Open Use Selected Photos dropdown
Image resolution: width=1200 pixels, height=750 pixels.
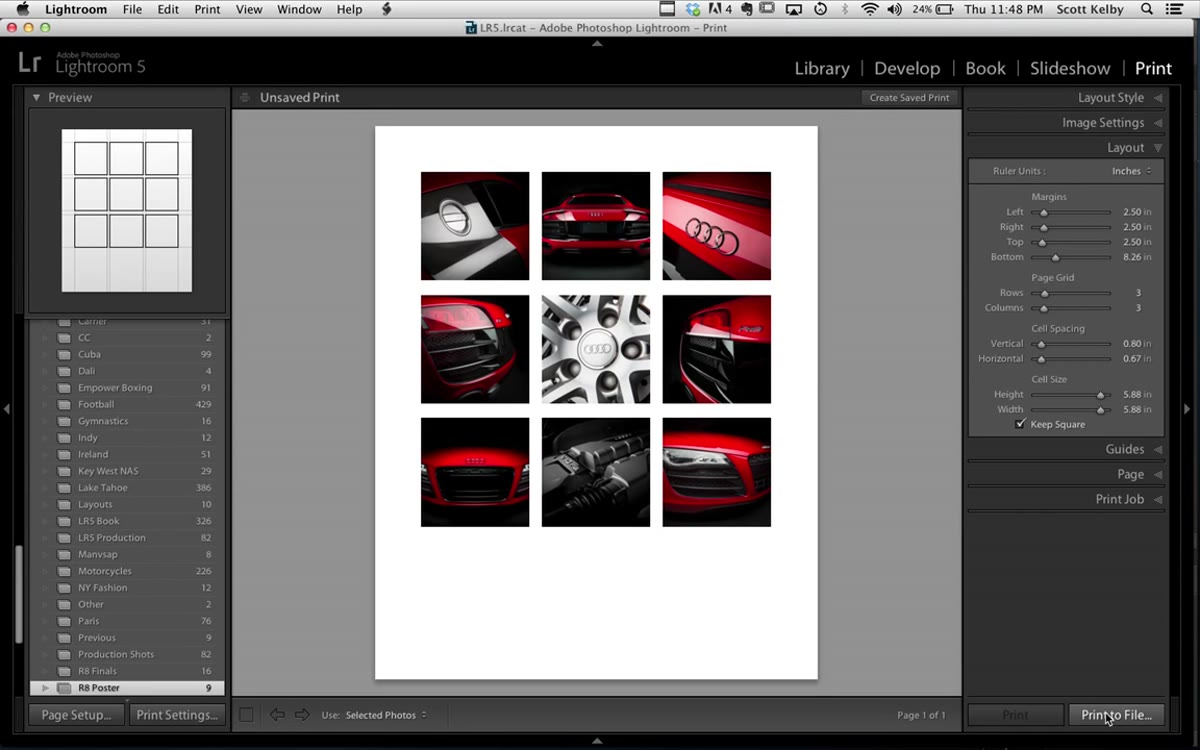pos(386,715)
